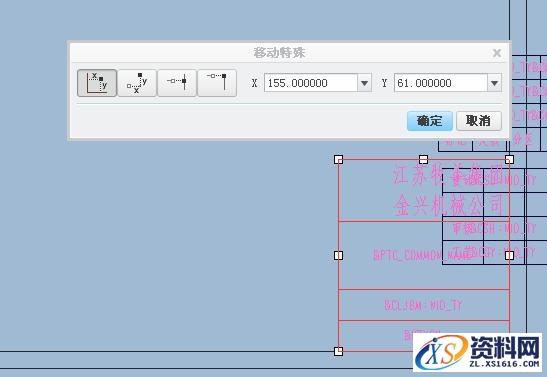The width and height of the screenshot is (547, 377).
Task: Click the &CLJBM table cell text
Action: 423,306
